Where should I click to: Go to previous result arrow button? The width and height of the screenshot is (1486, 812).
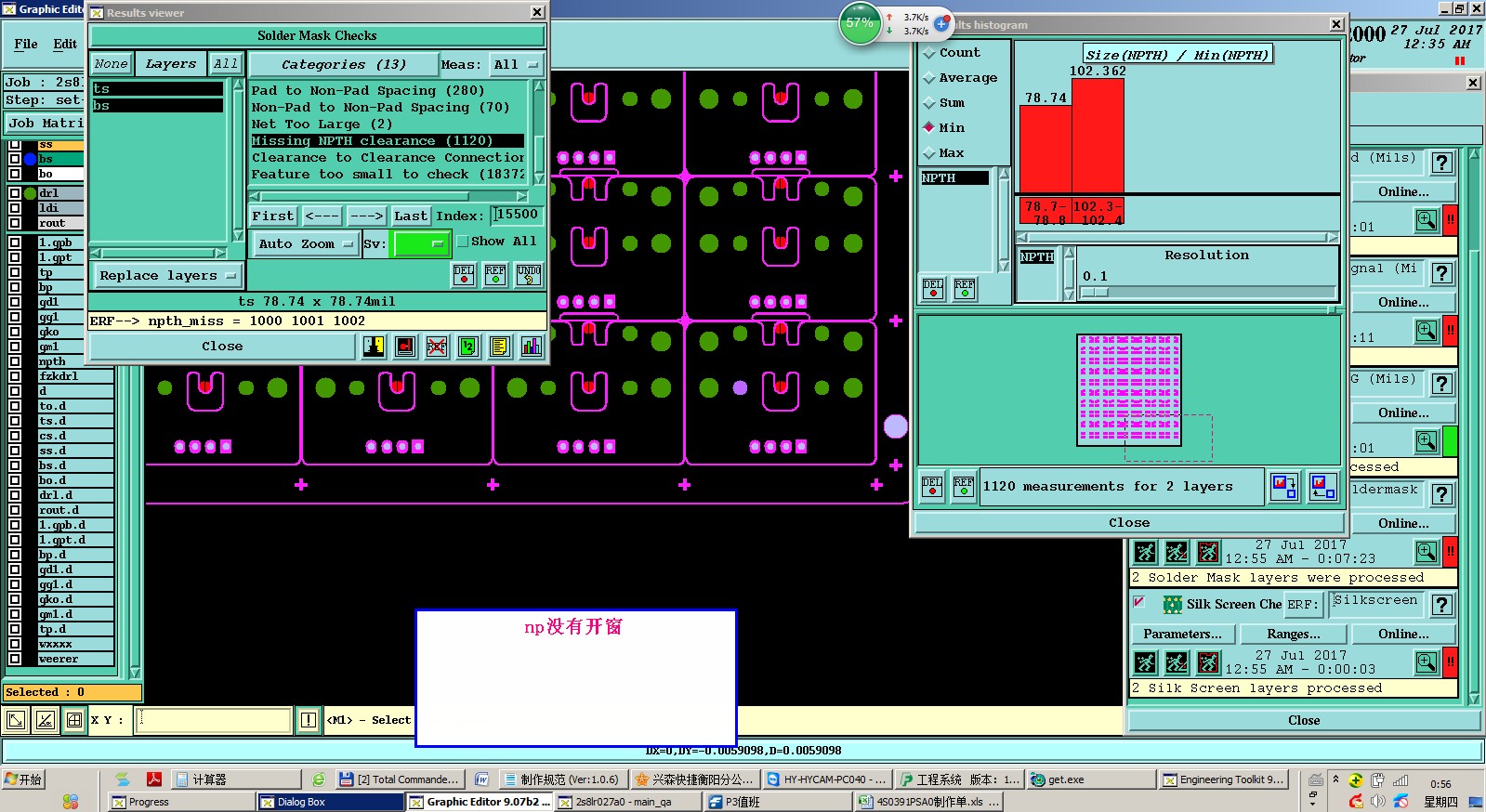[x=322, y=216]
